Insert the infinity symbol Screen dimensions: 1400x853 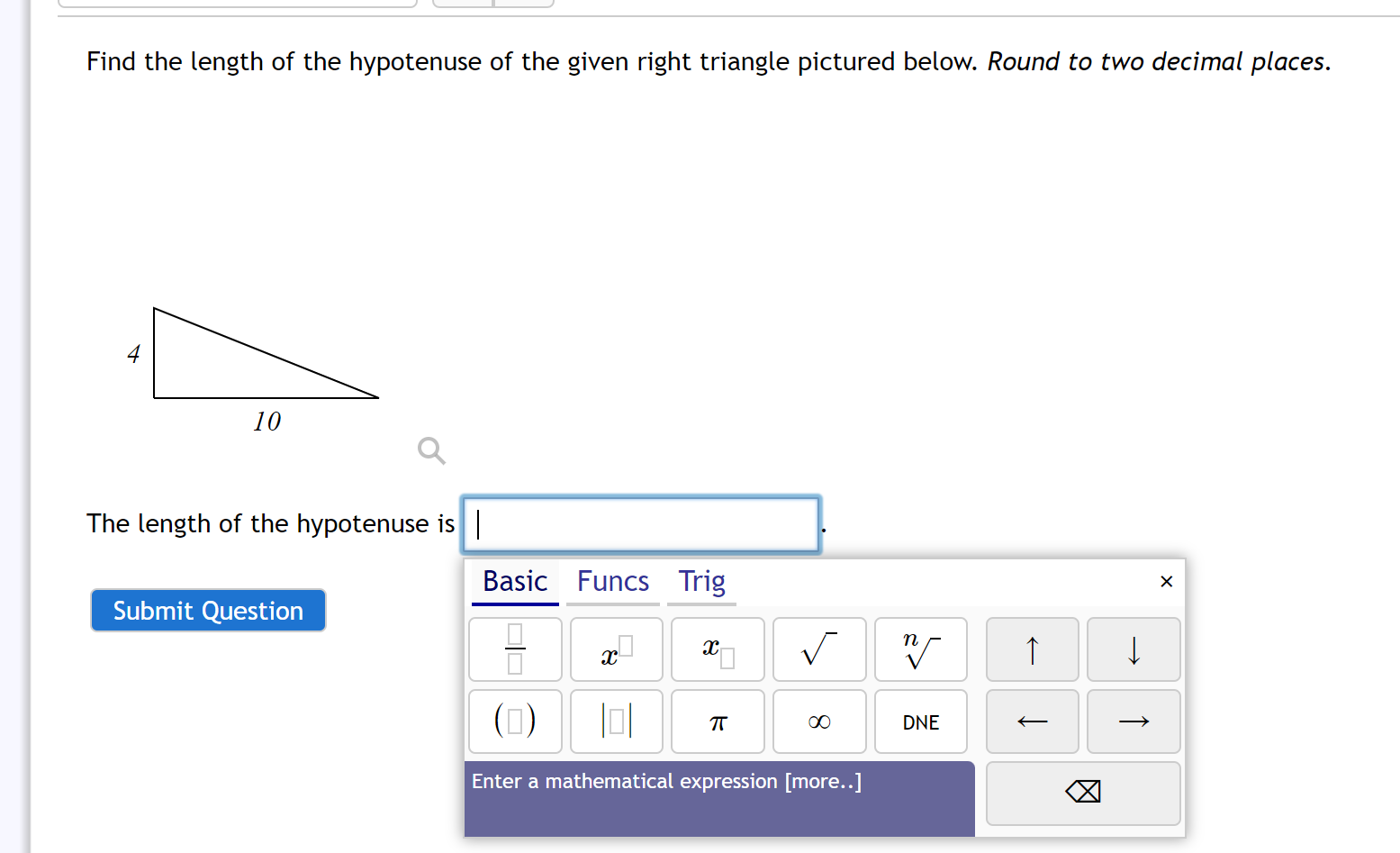(x=819, y=721)
